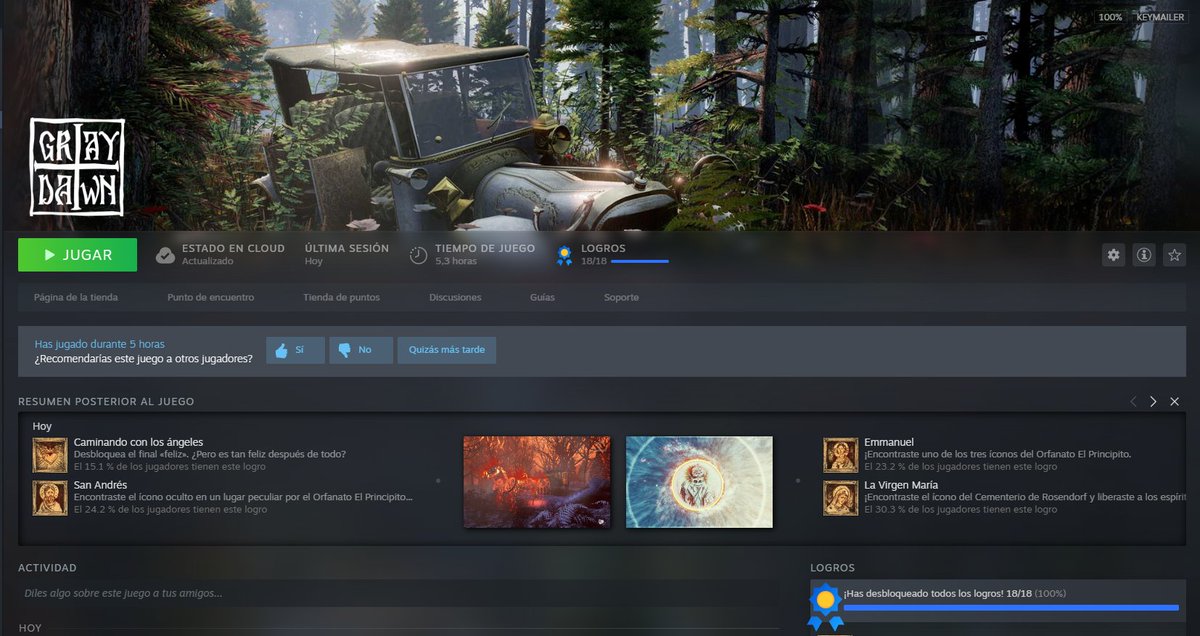Click the Hoy date label in summary
The height and width of the screenshot is (636, 1200).
42,426
